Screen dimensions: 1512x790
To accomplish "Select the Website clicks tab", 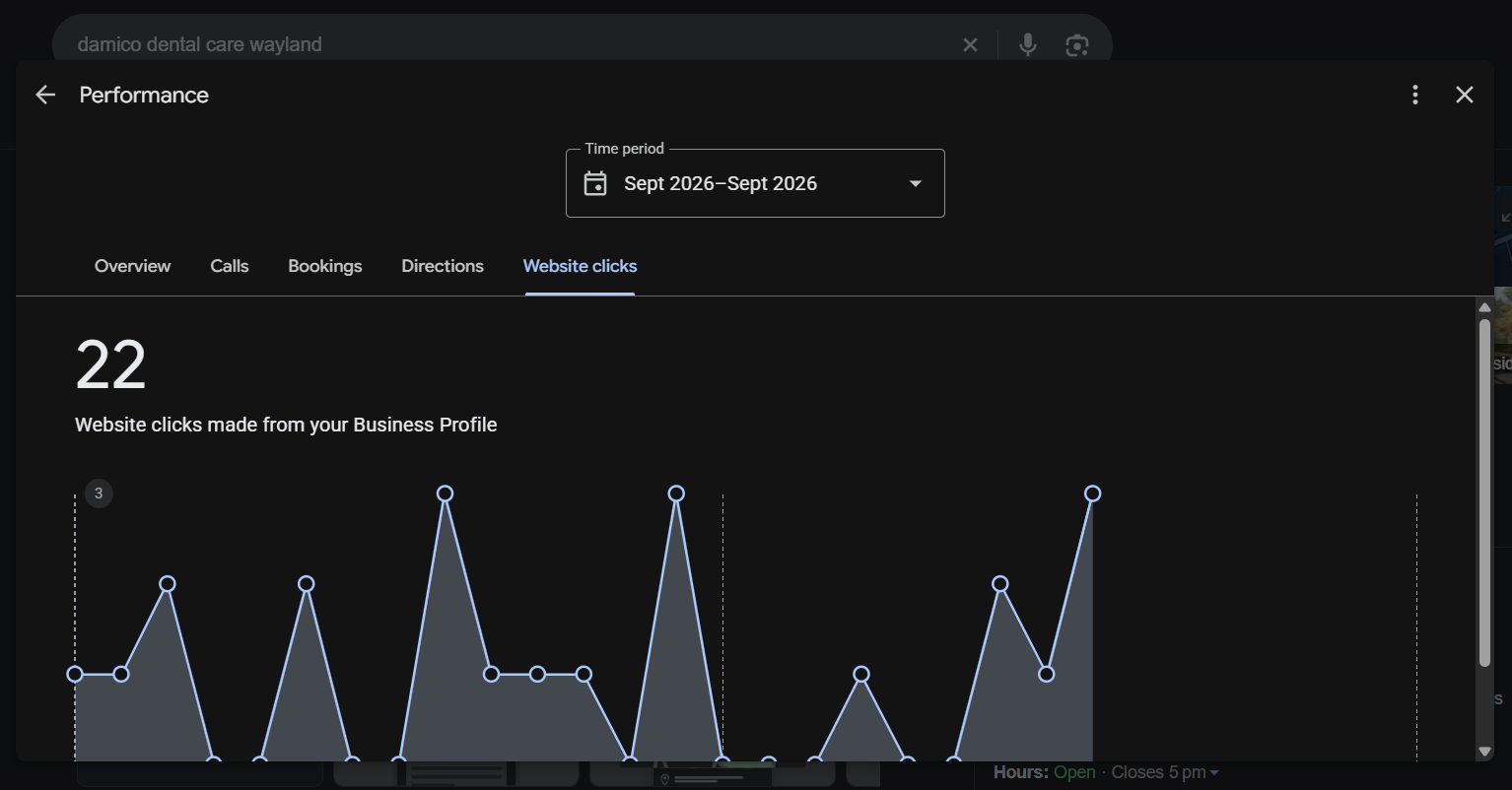I will (x=580, y=266).
